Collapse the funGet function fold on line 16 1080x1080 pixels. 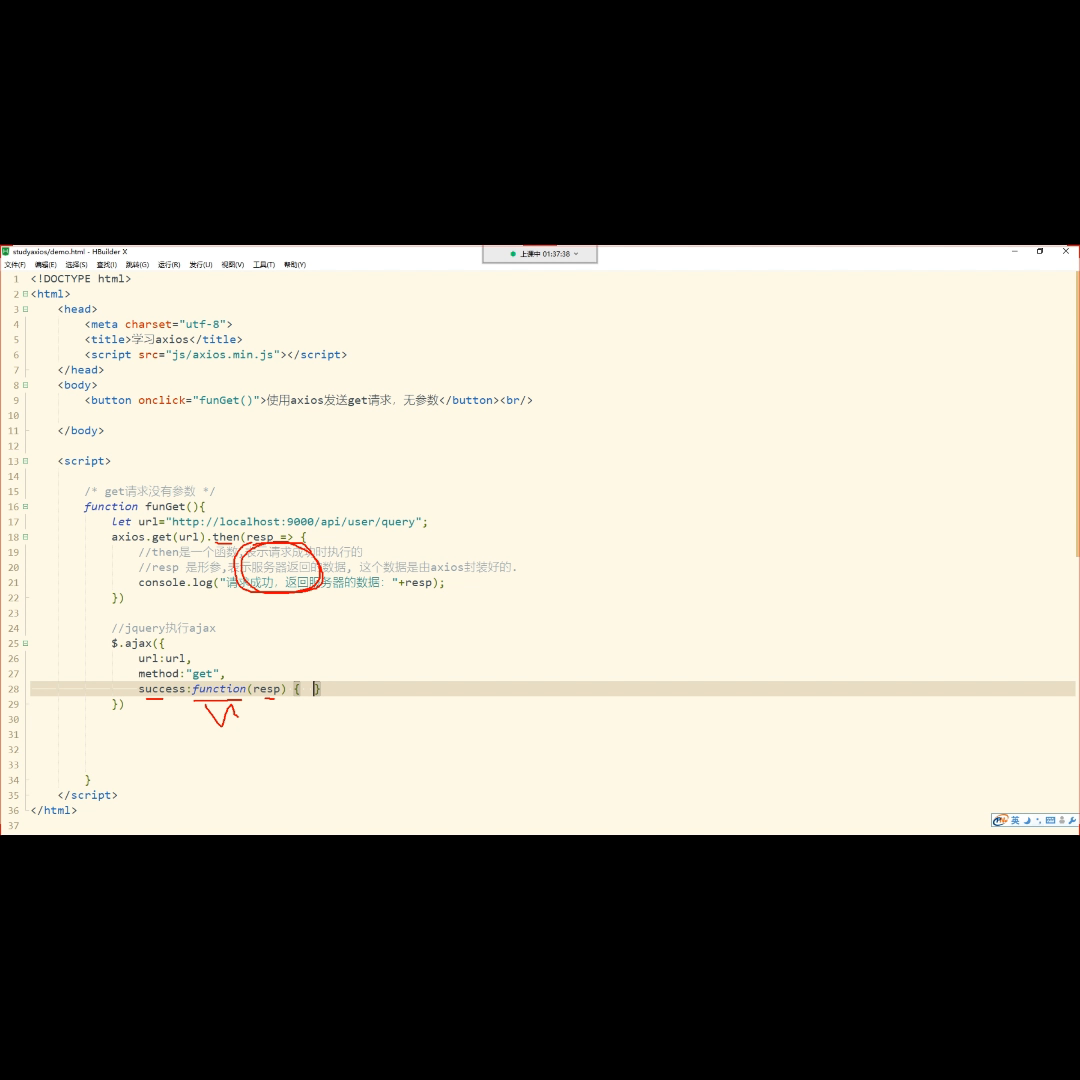[x=25, y=506]
